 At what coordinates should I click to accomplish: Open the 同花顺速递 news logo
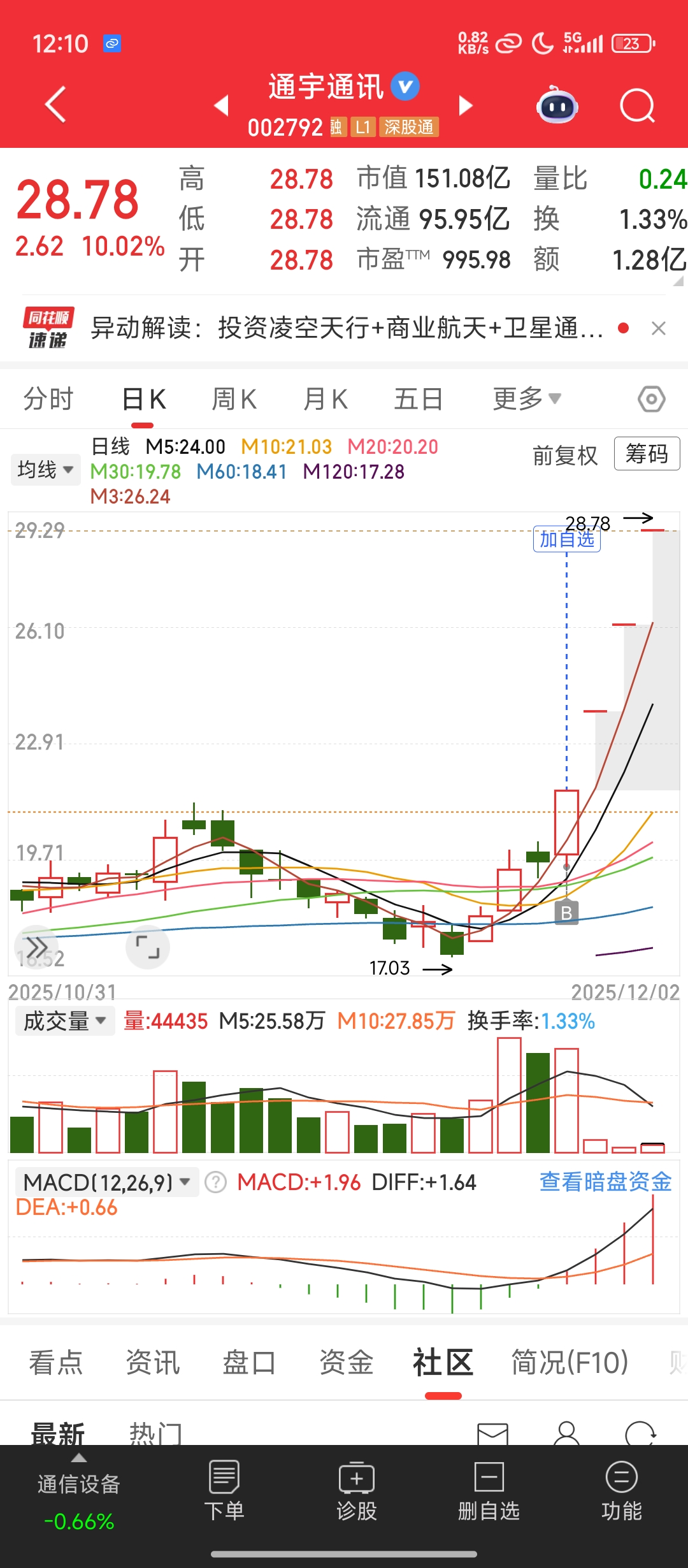[48, 328]
